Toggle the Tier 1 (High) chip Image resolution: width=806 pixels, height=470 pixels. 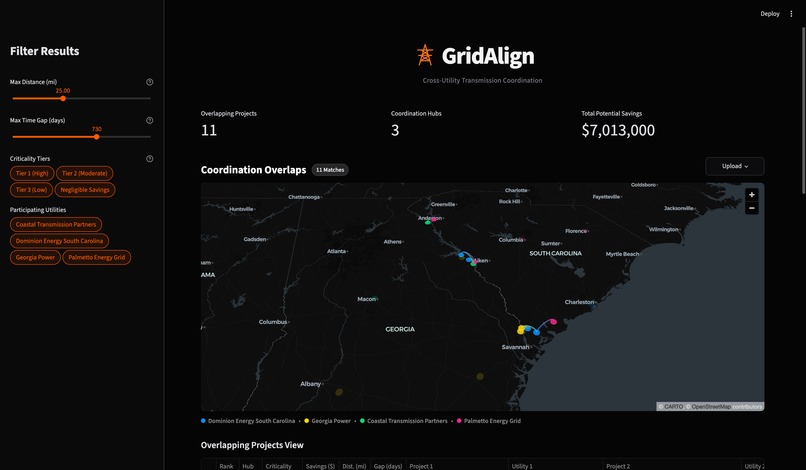coord(32,173)
